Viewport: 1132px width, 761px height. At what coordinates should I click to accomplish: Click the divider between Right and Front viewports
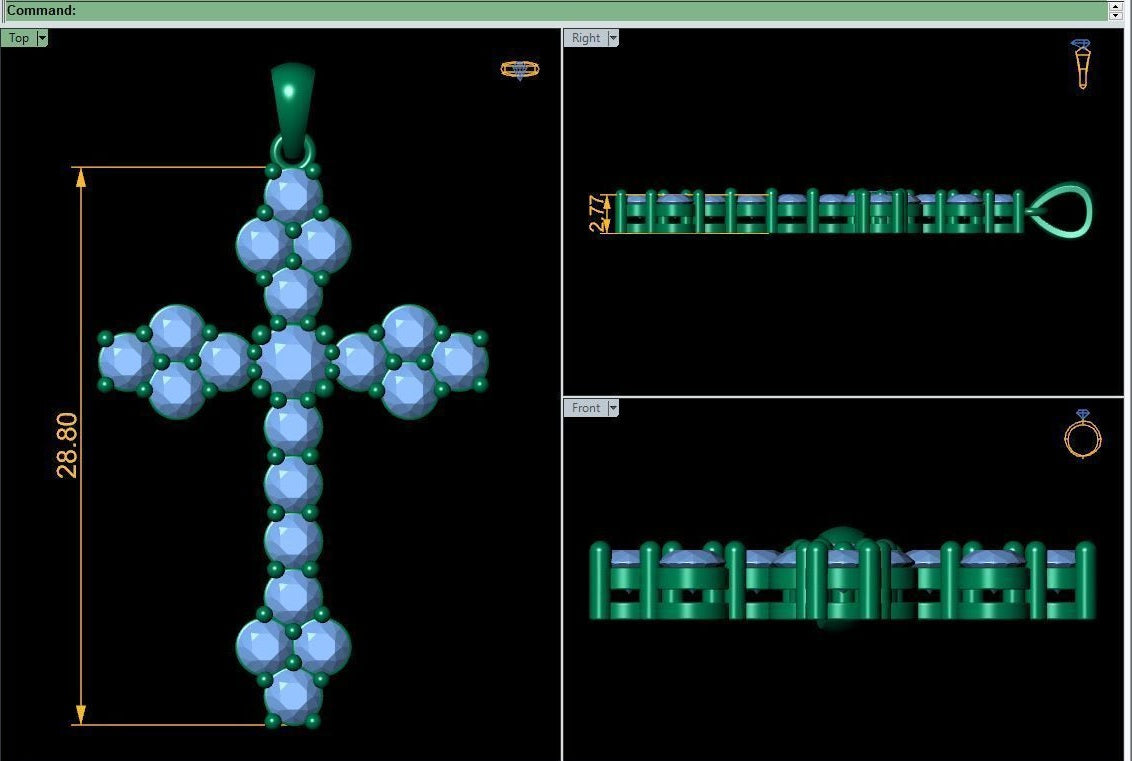(x=843, y=397)
